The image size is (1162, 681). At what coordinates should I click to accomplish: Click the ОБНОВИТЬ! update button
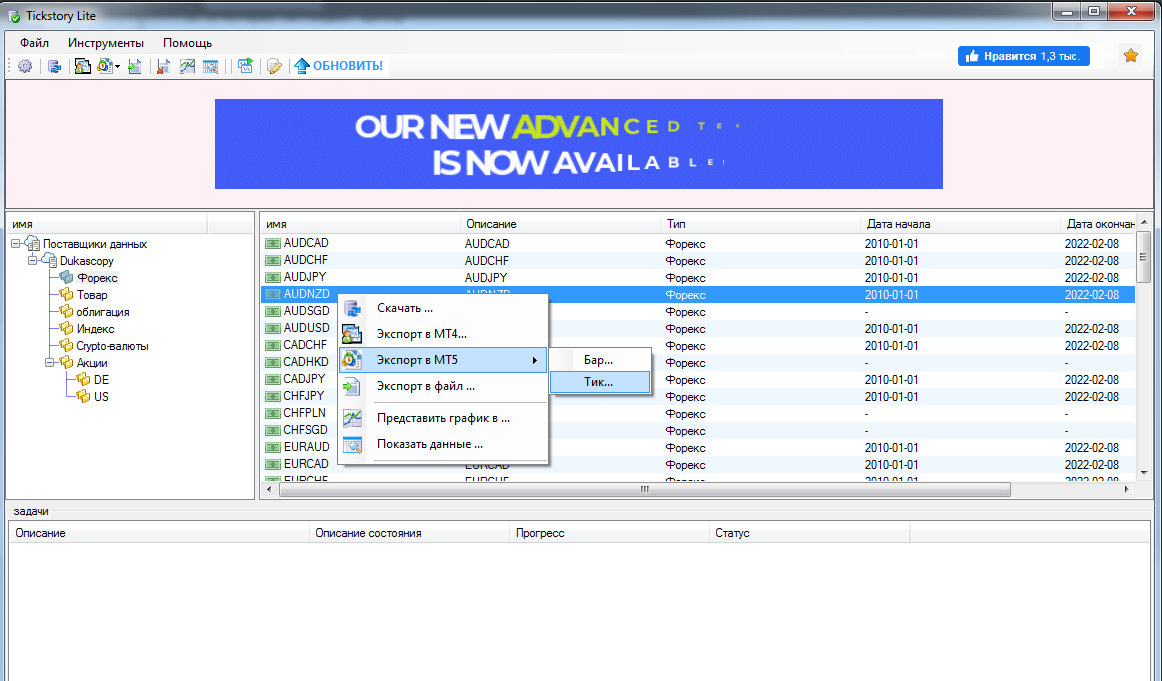(339, 66)
